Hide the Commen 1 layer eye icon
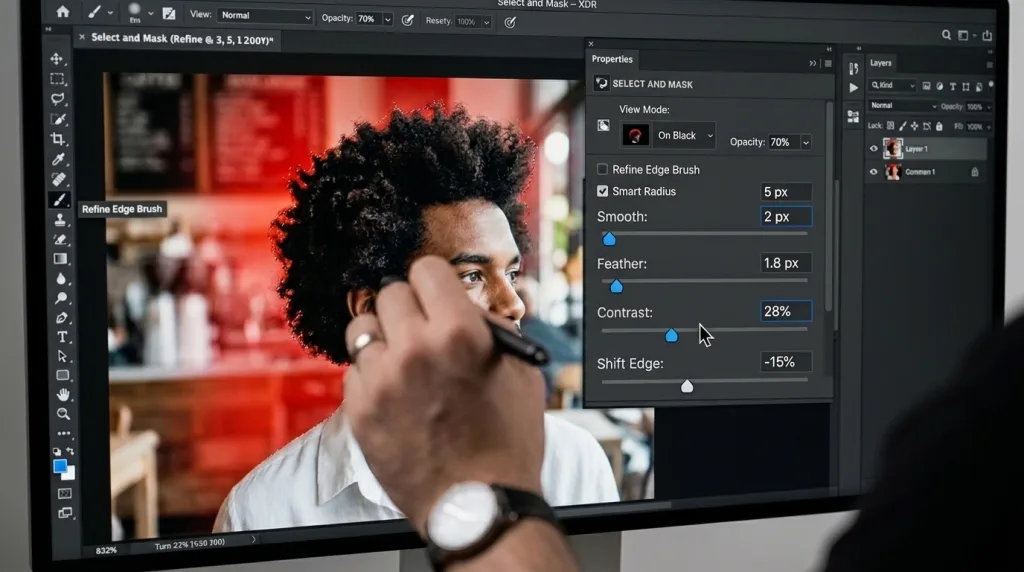This screenshot has width=1024, height=572. point(874,172)
